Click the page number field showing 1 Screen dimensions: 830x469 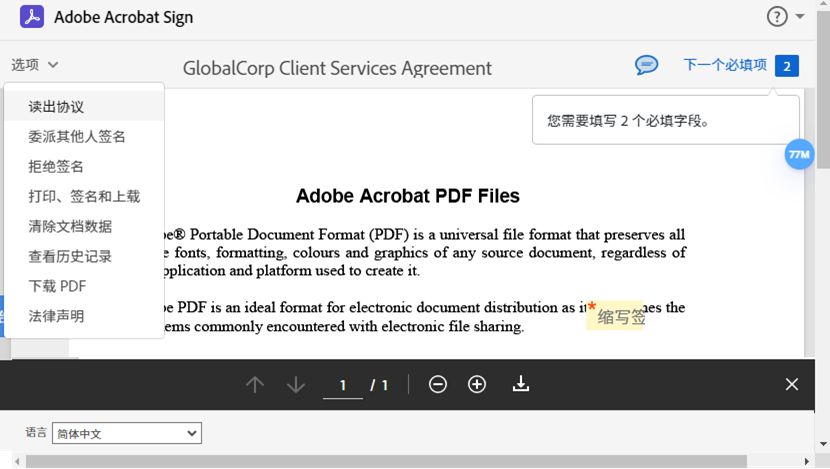[343, 385]
